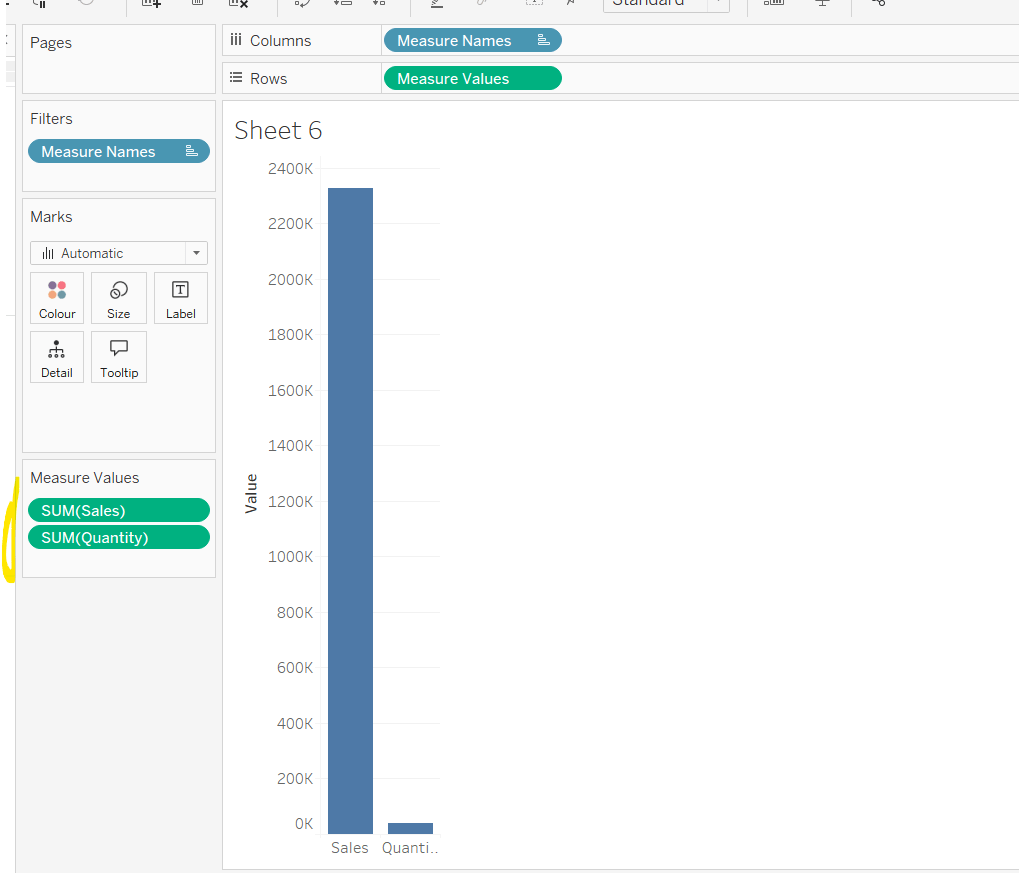Open the Tooltip editor button
Image resolution: width=1019 pixels, height=873 pixels.
click(118, 357)
